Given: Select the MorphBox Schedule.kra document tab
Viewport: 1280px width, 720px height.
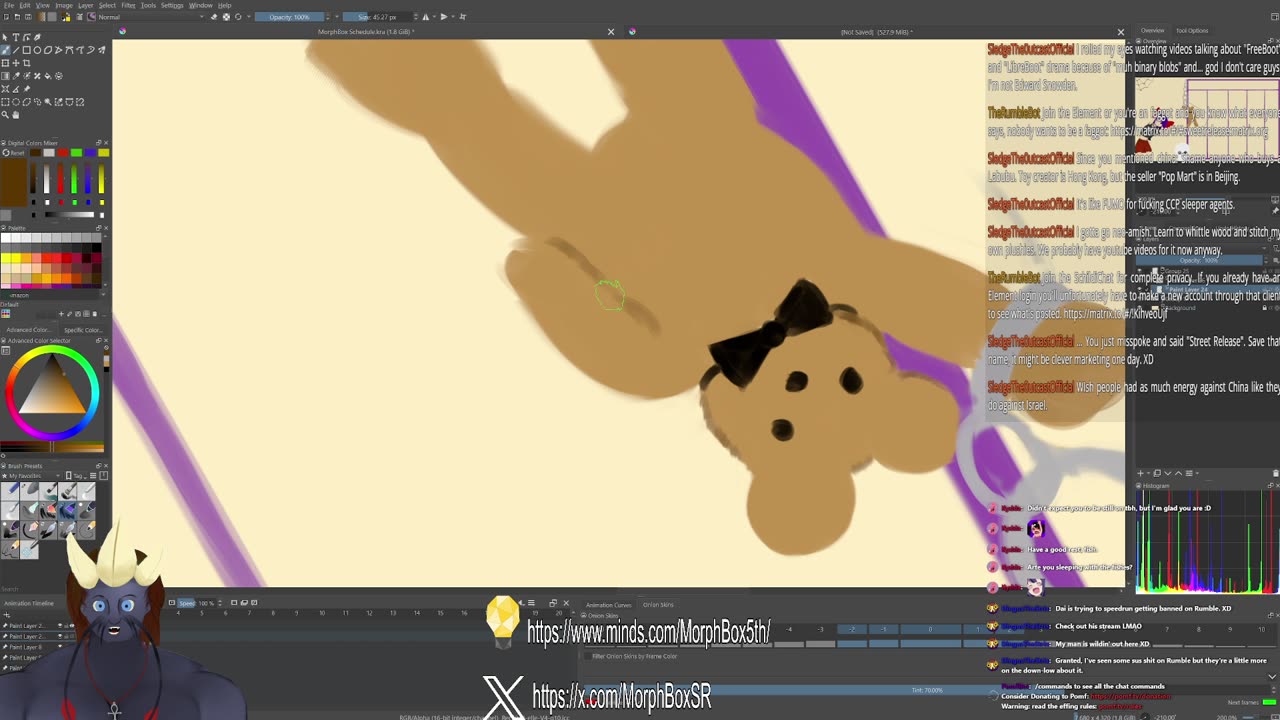Looking at the screenshot, I should coord(366,32).
